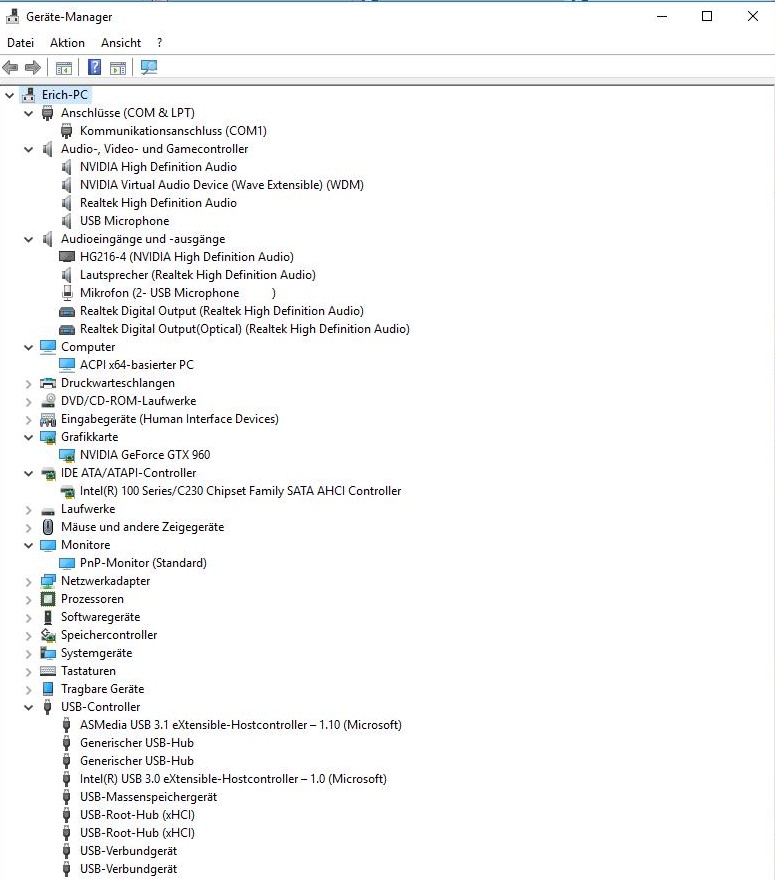Select Realtek Digital Output(Optical) entry
Image resolution: width=775 pixels, height=880 pixels.
(245, 329)
